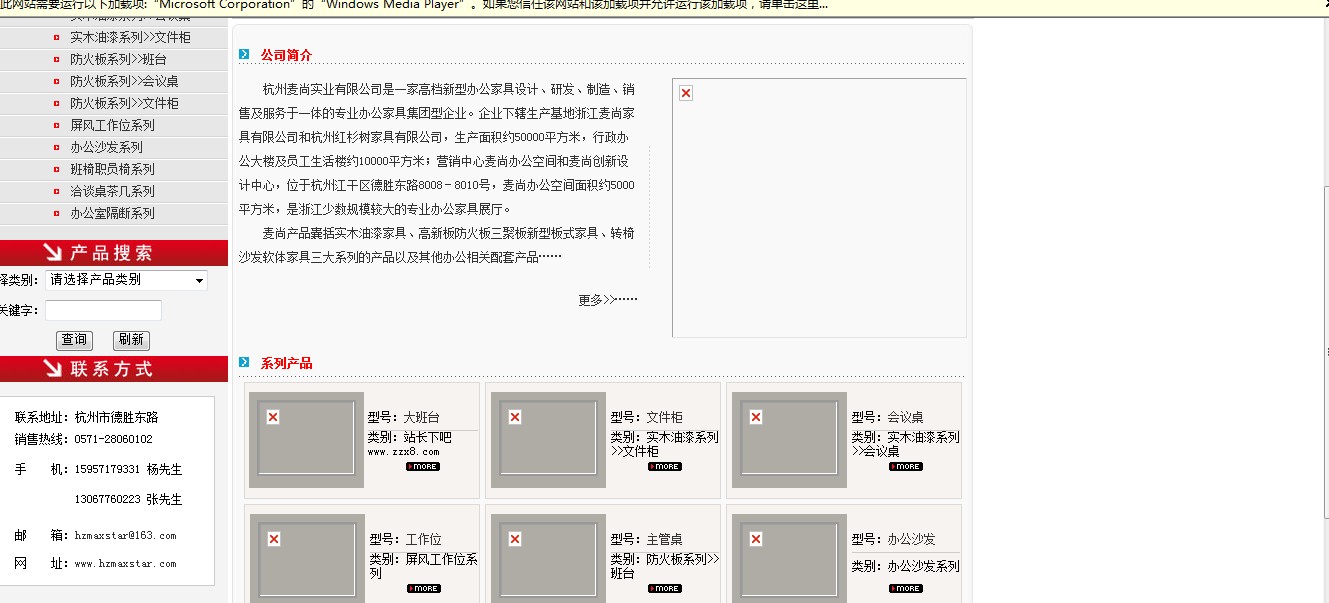Open the MORE button for 工作位

pyautogui.click(x=423, y=588)
